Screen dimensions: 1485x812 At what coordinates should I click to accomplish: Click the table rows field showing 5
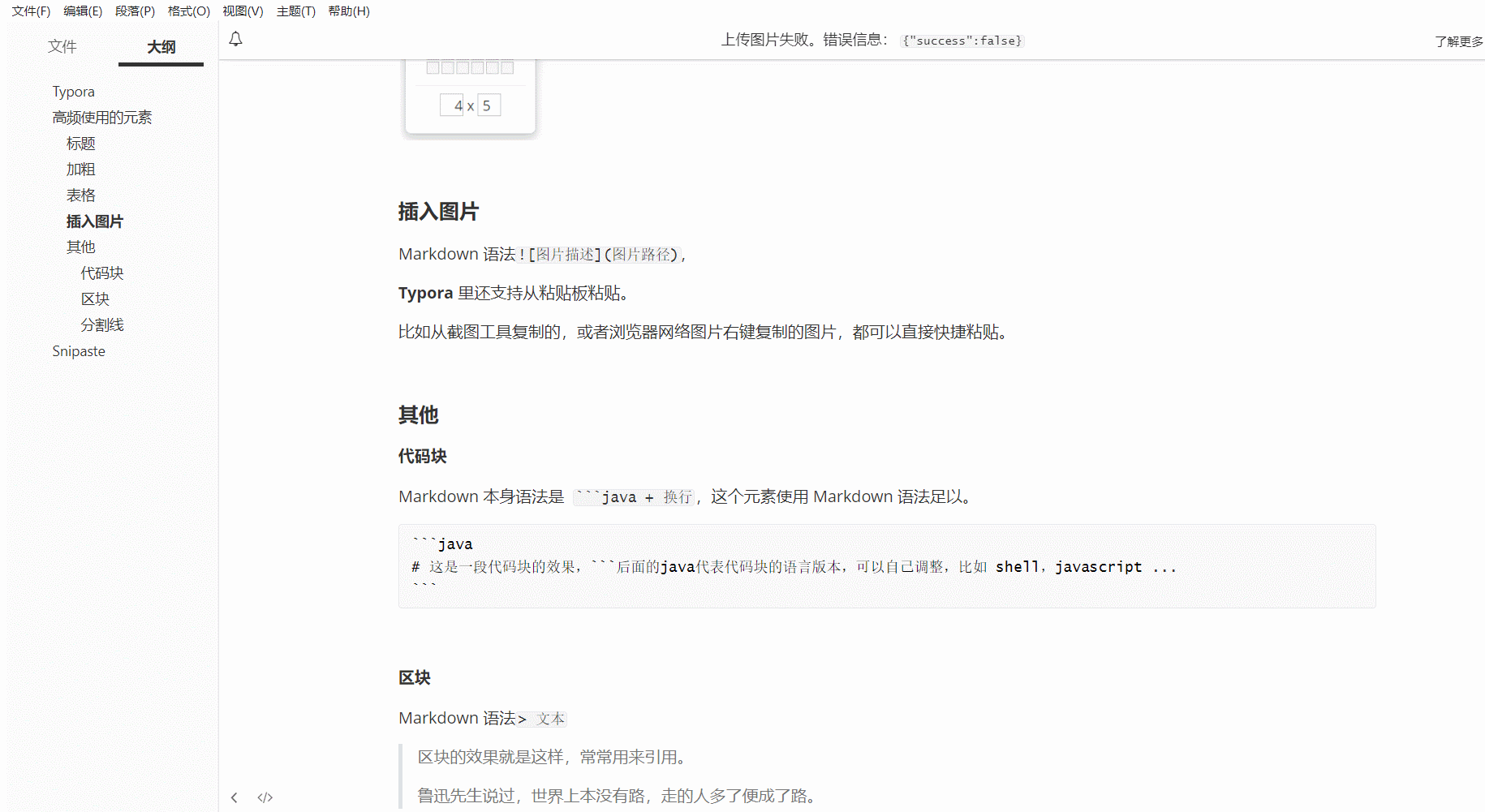(x=489, y=105)
